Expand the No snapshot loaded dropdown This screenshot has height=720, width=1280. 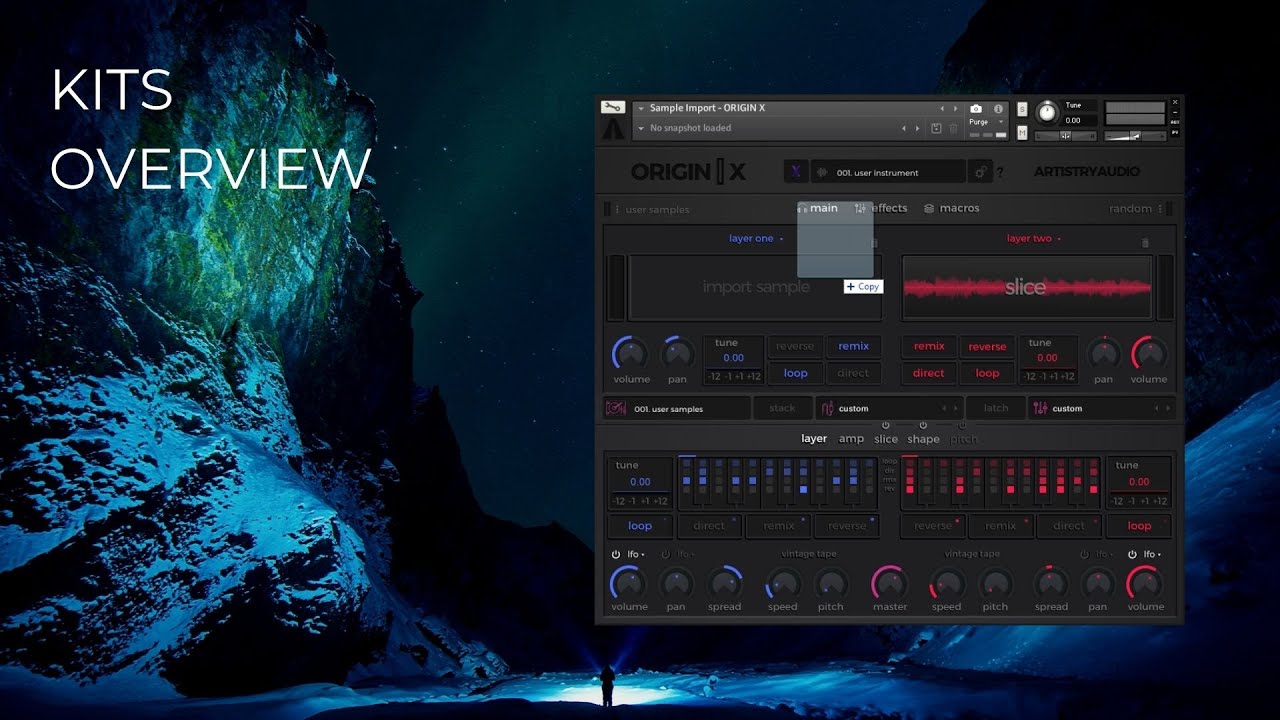(x=641, y=128)
